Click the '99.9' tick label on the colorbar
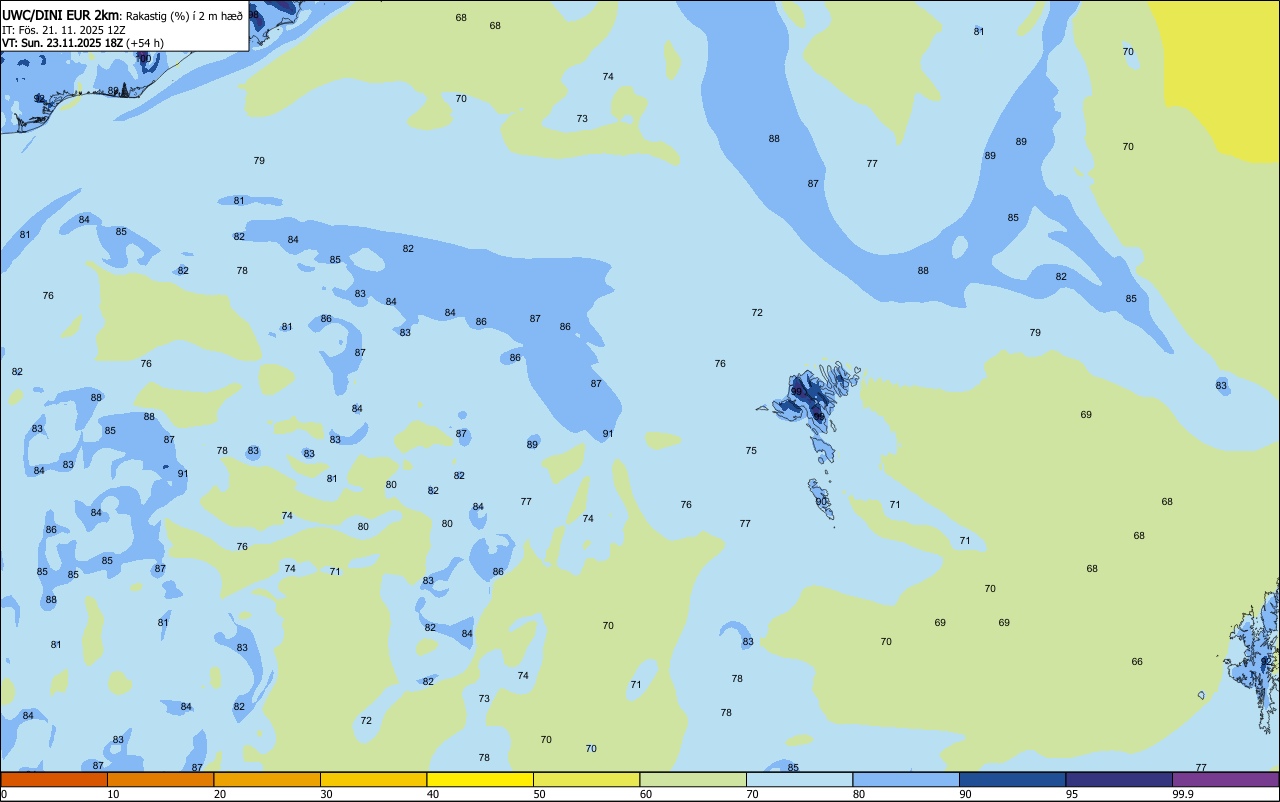The width and height of the screenshot is (1280, 802). [x=1183, y=794]
